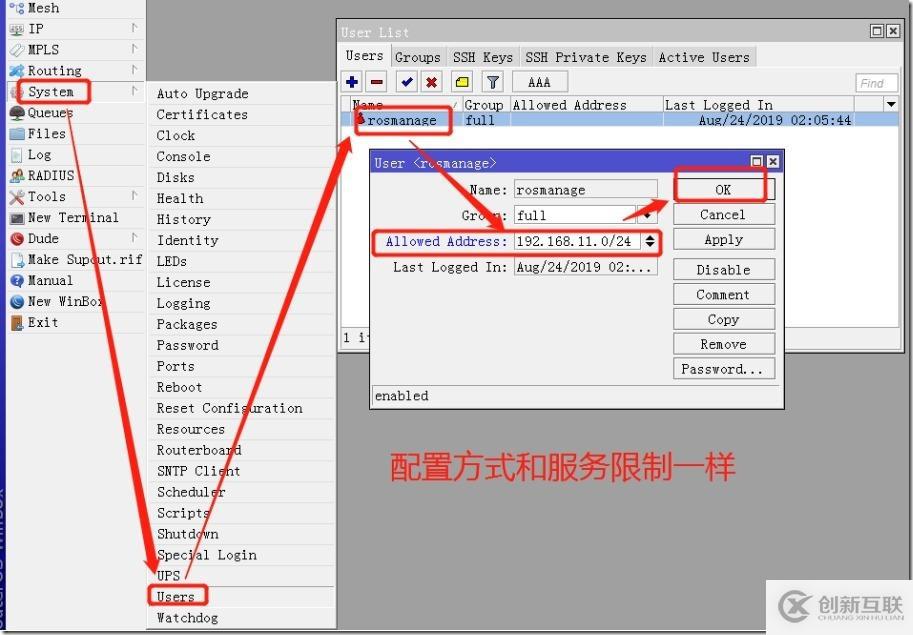Click the Apply button
Screen dimensions: 913x635
pos(724,240)
